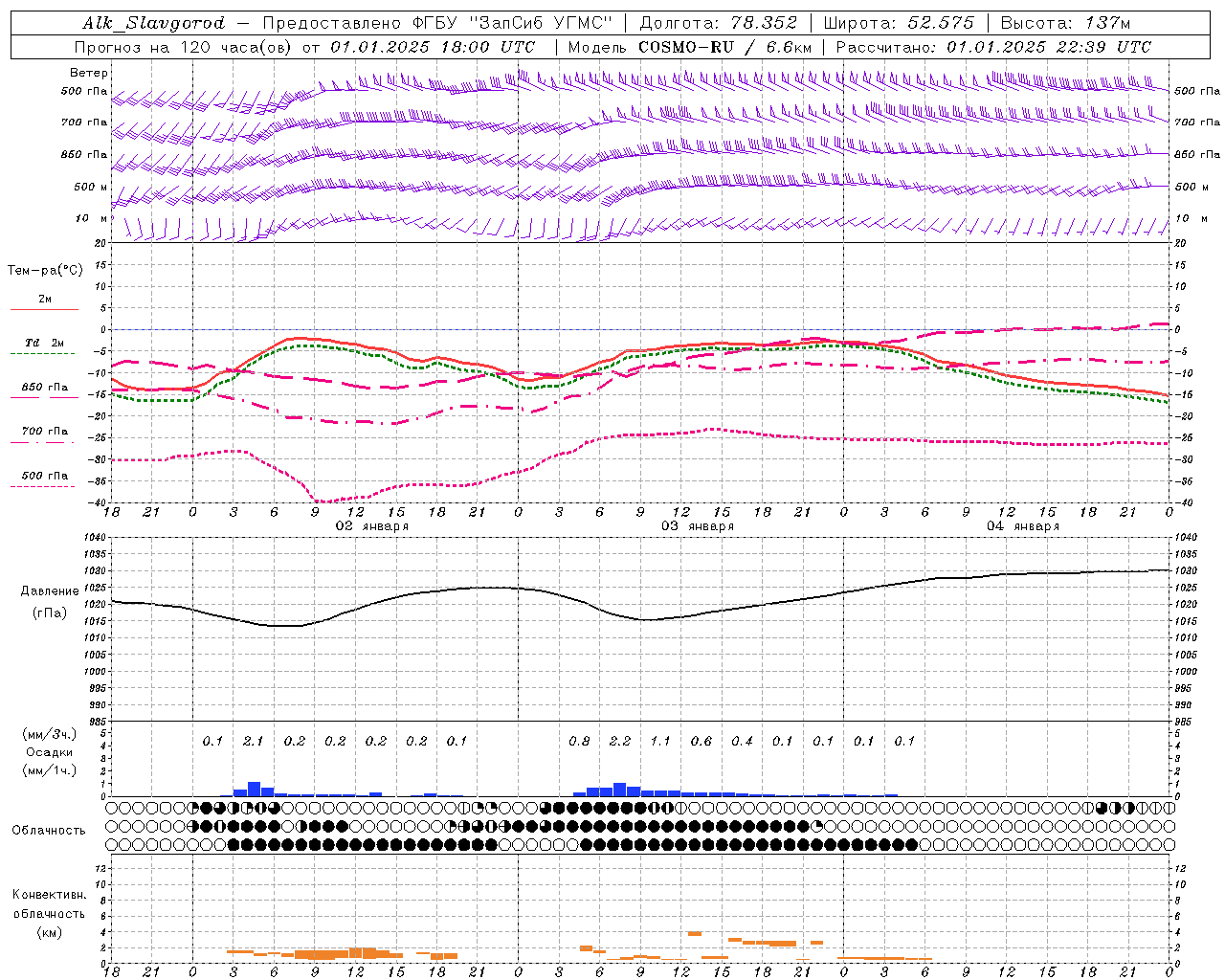Viewport: 1225px width, 980px height.
Task: Click the Облачность cloud cover label
Action: [x=49, y=831]
